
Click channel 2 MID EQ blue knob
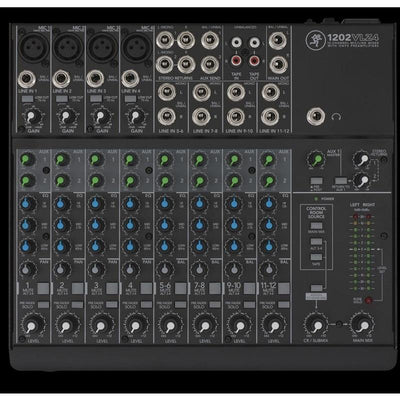(61, 225)
